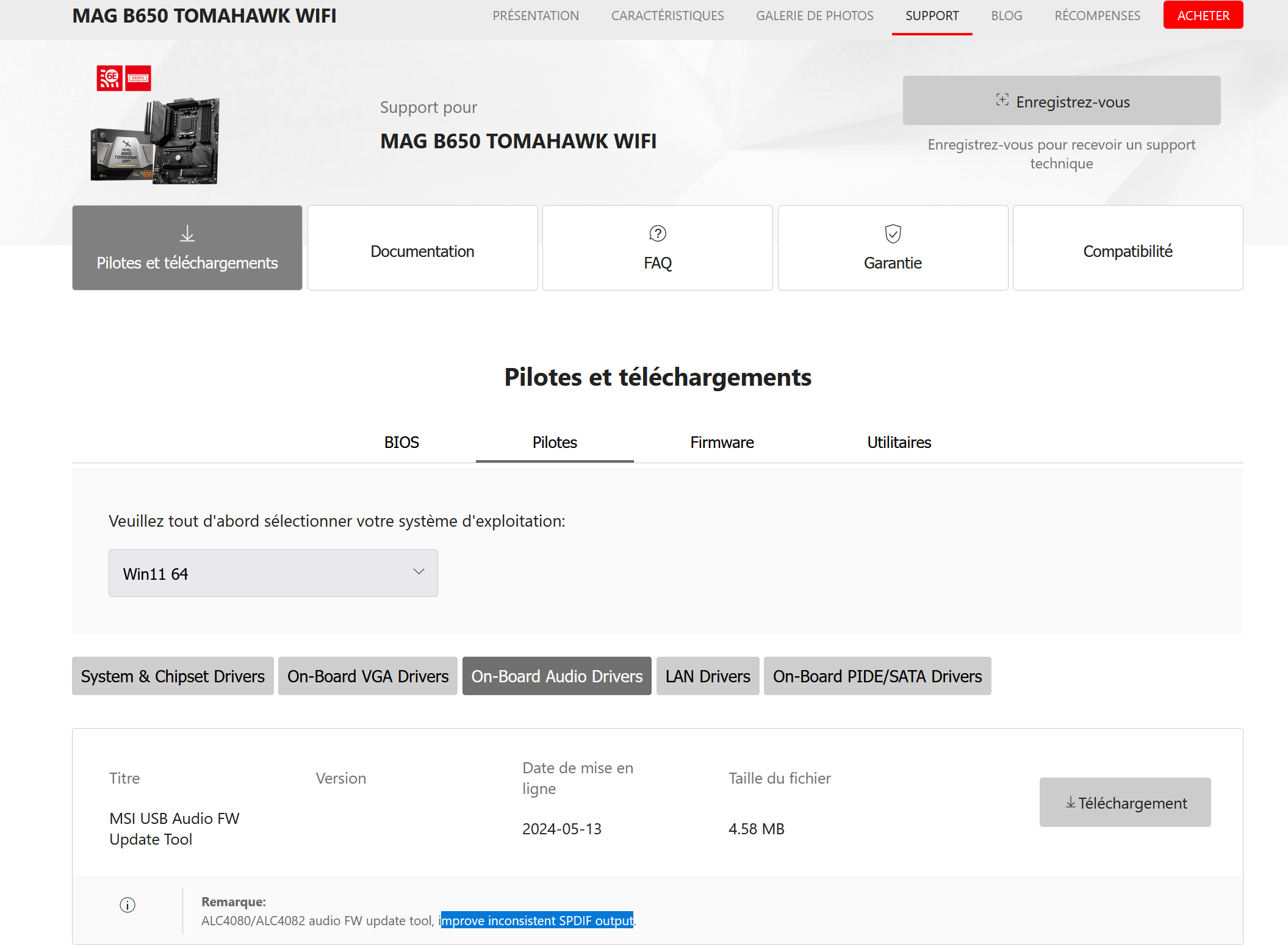Click the register icon beside Enregistrez-vous
Viewport: 1288px width, 949px height.
click(1002, 100)
